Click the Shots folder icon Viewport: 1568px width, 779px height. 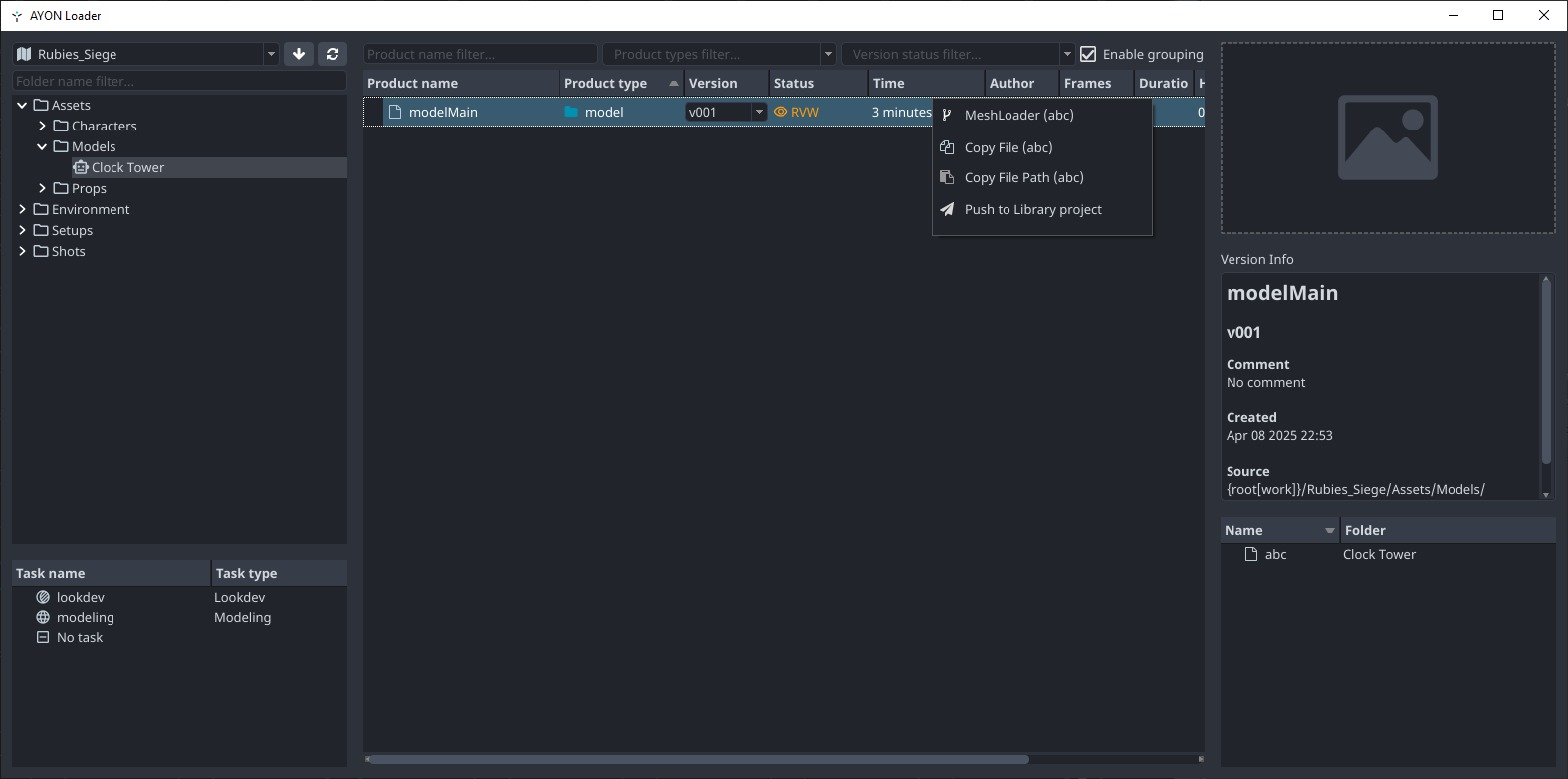[x=41, y=251]
